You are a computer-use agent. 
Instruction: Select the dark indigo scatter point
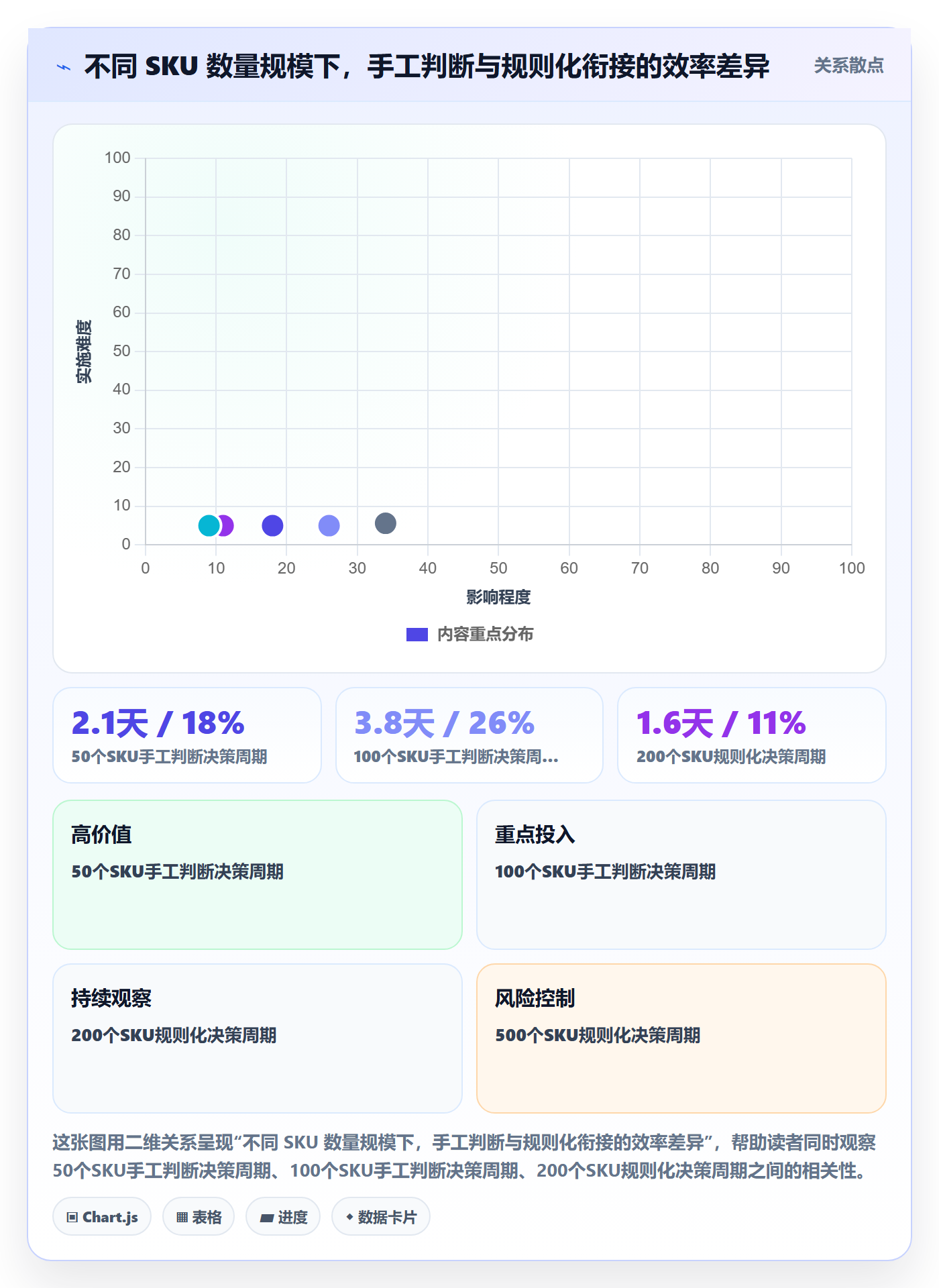point(272,525)
